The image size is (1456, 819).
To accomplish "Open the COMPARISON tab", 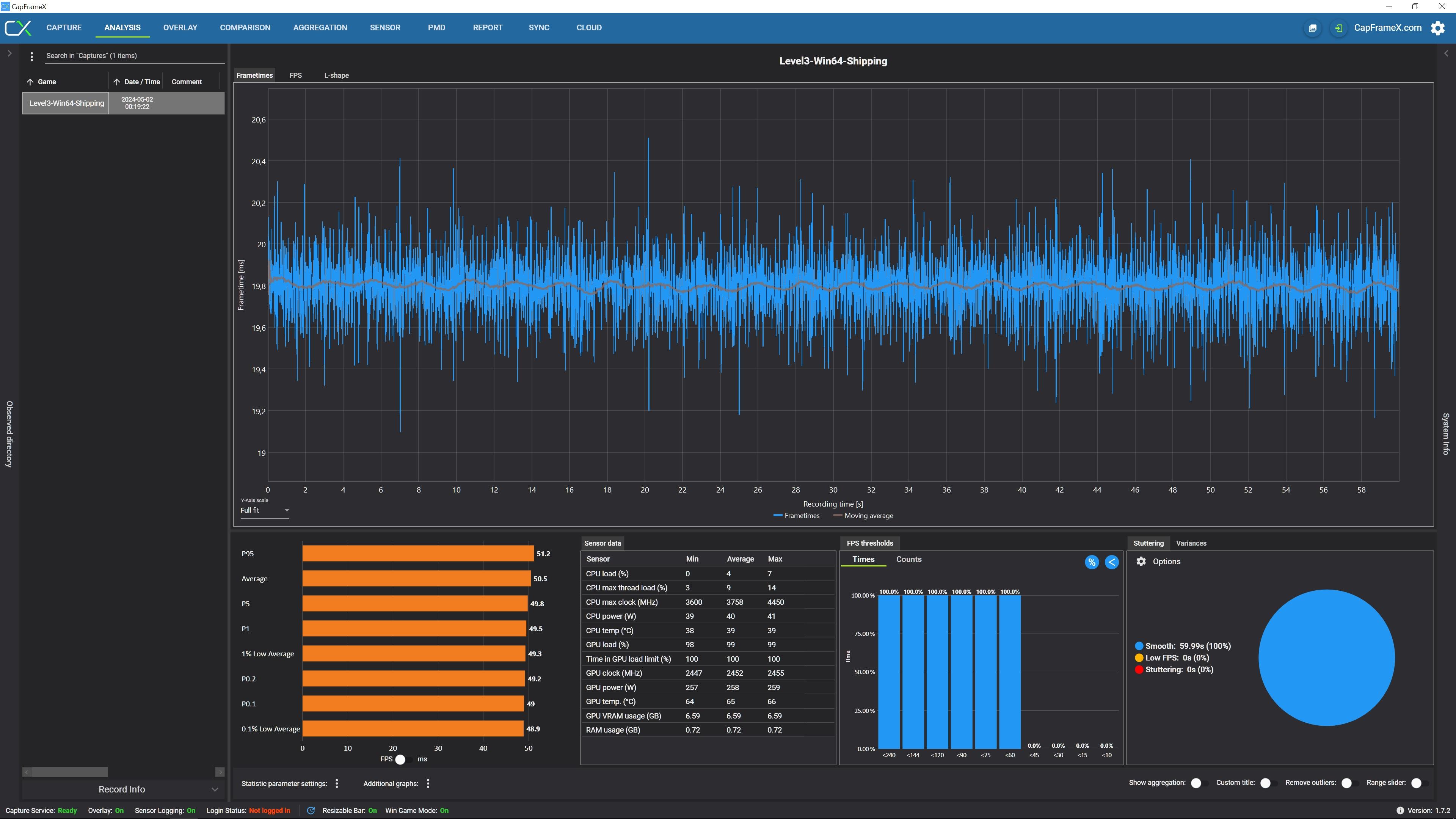I will click(x=245, y=28).
